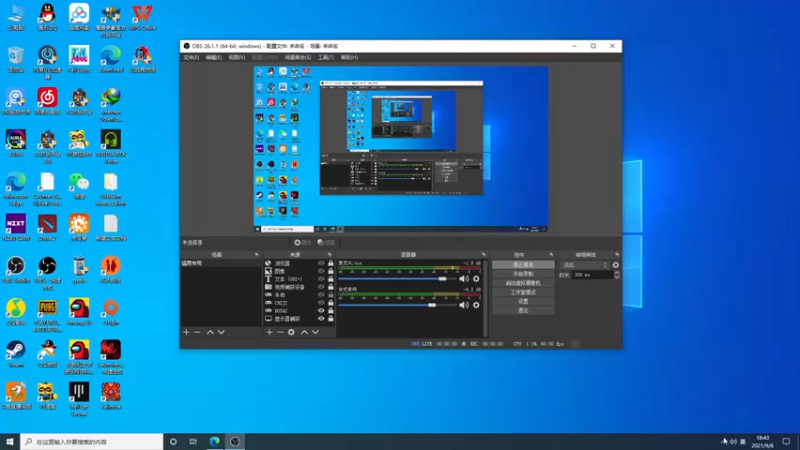The height and width of the screenshot is (450, 800).
Task: Pop out the 来源 dock panel
Action: pyautogui.click(x=330, y=255)
